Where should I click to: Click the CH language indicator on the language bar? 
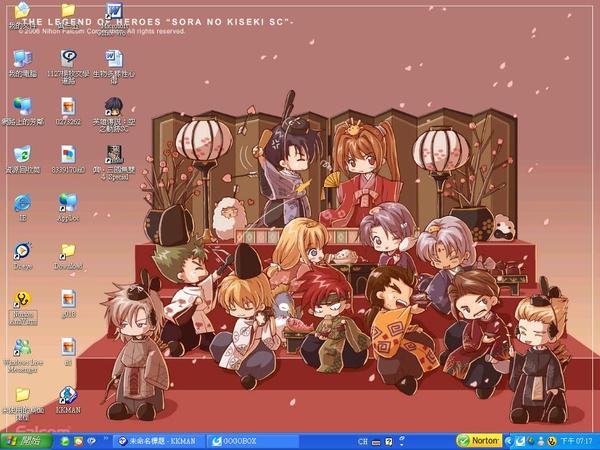(x=363, y=442)
